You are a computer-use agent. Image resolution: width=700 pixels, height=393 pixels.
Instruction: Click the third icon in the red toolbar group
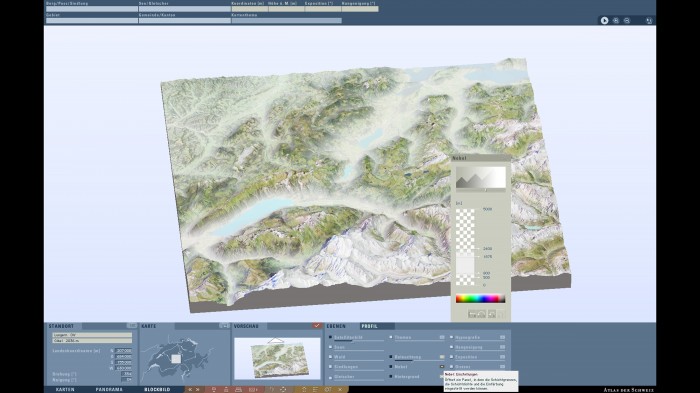coord(238,389)
